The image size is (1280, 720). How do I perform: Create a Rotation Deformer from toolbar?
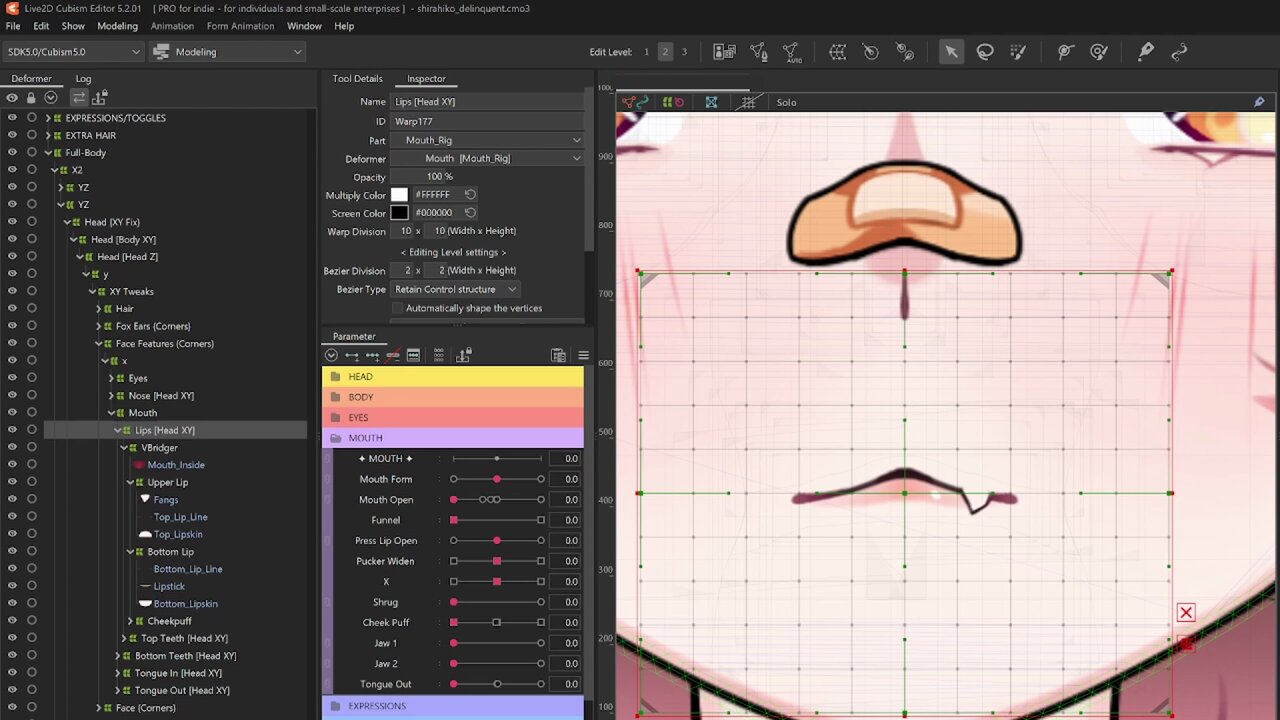pos(871,52)
